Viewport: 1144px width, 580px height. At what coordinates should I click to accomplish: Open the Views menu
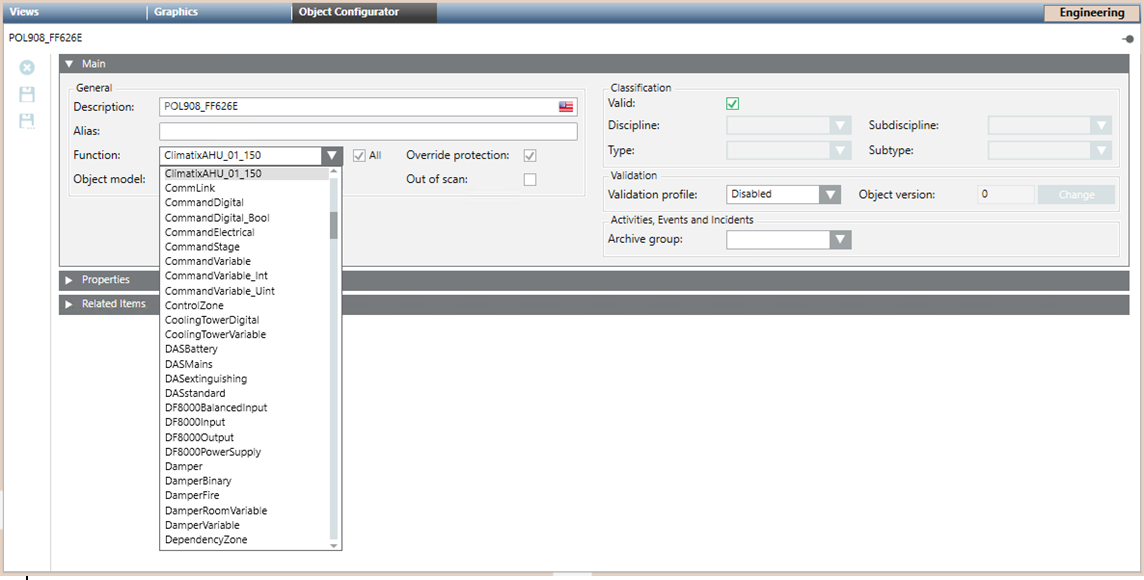[24, 11]
